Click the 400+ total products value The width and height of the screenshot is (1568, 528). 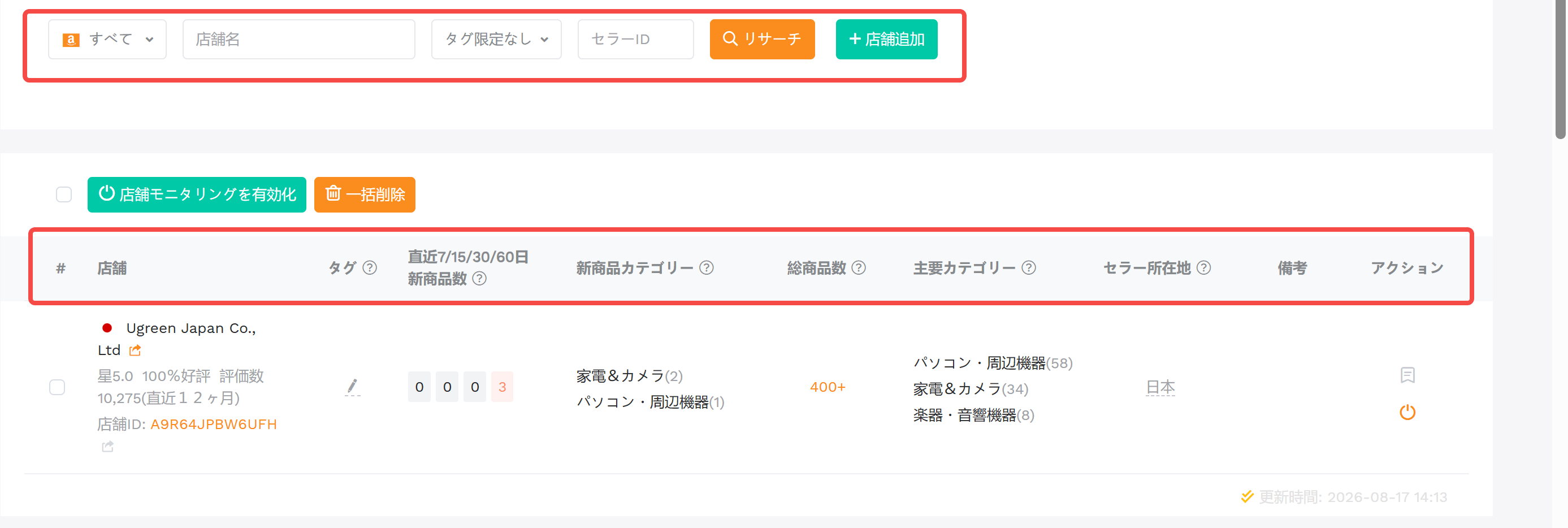[x=827, y=387]
